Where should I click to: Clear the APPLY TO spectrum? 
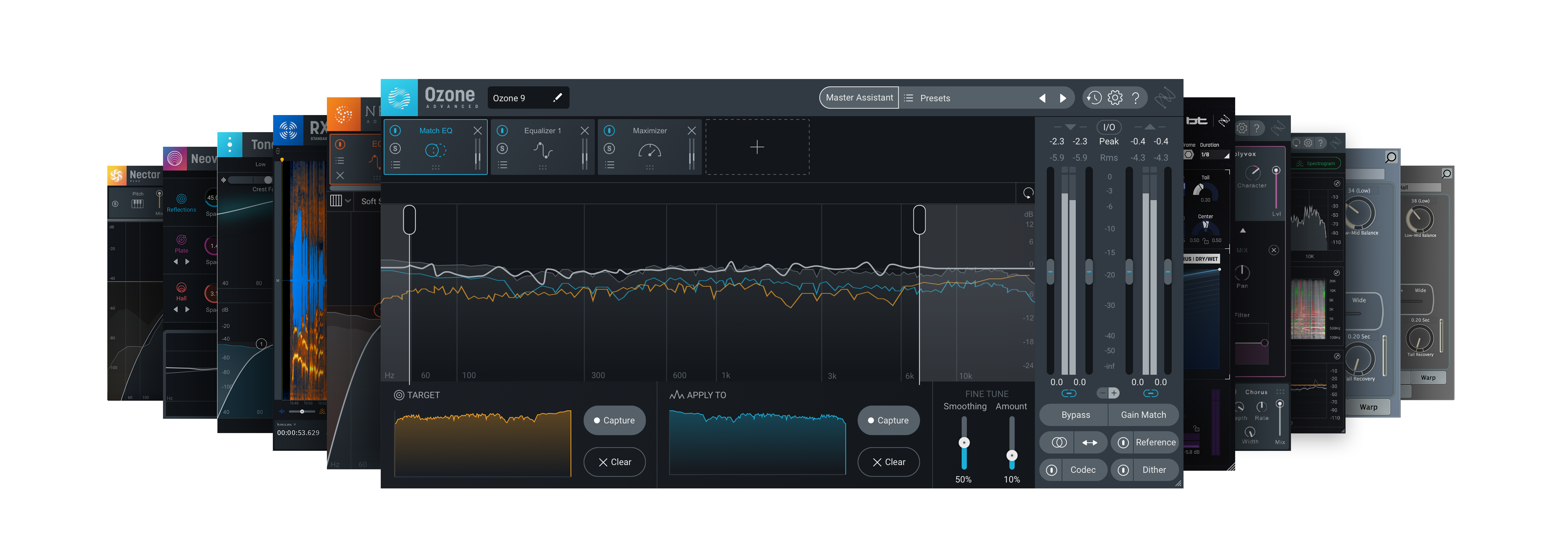coord(888,462)
